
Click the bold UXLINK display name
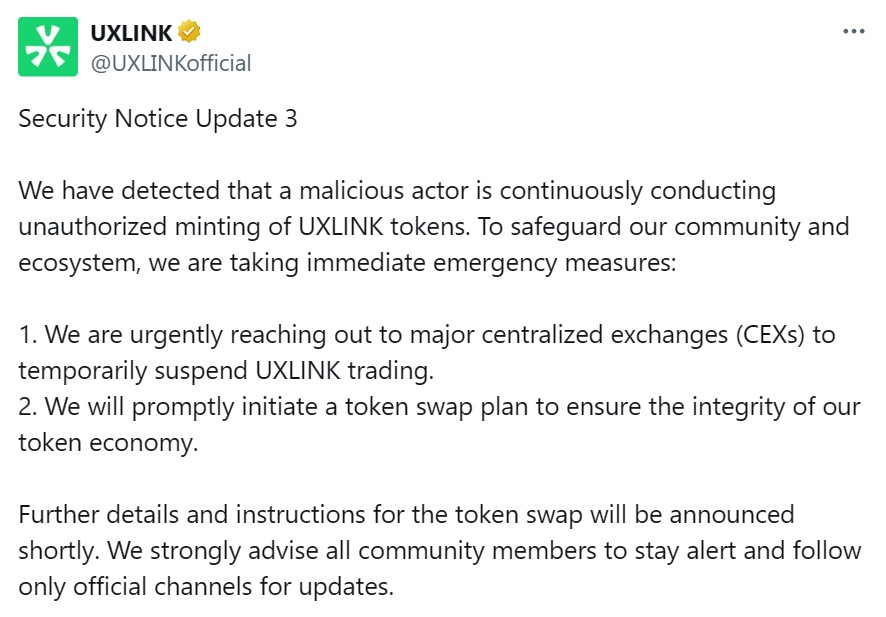pos(131,33)
